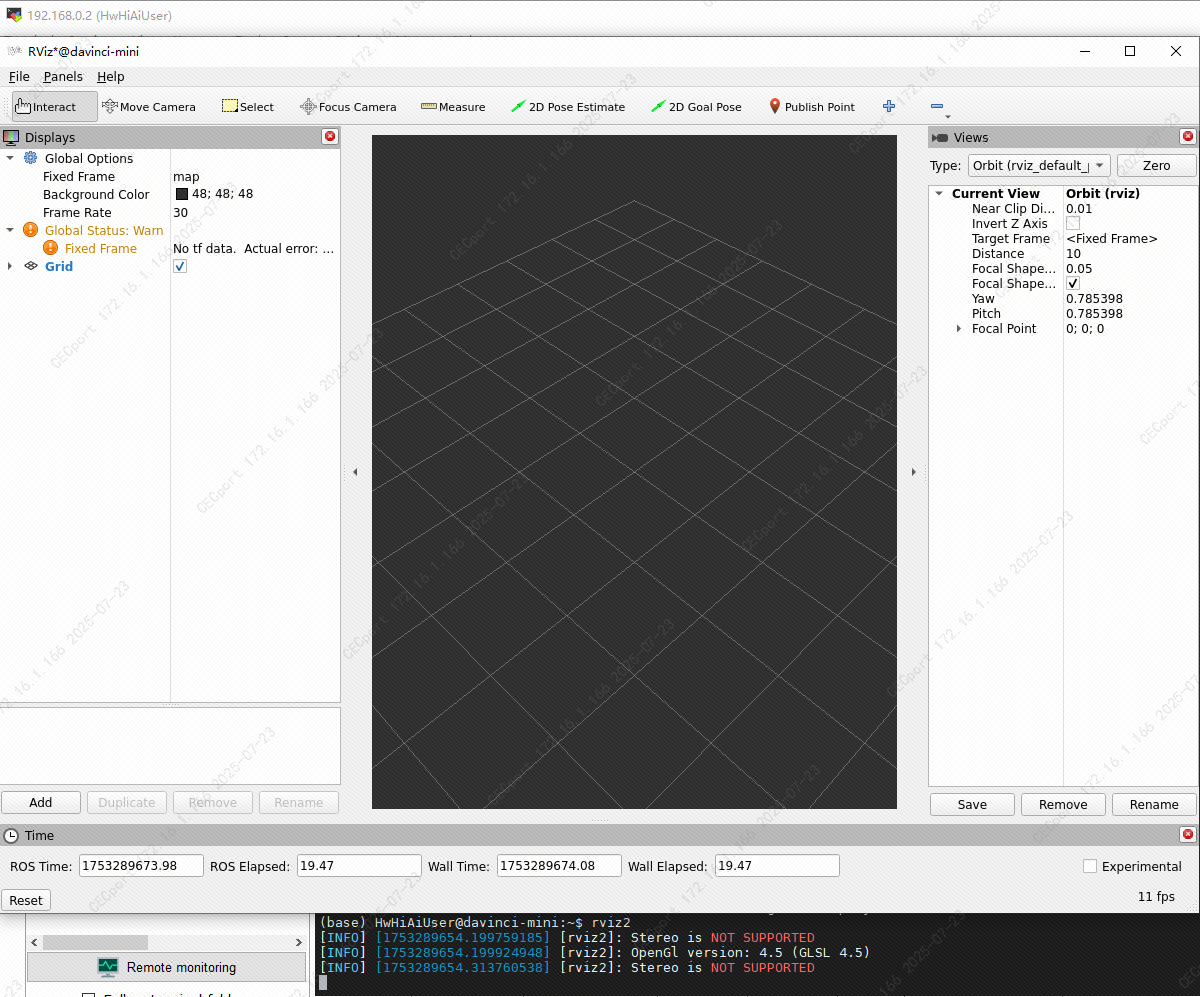The width and height of the screenshot is (1200, 997).
Task: Expand the Focal Point property
Action: 959,328
